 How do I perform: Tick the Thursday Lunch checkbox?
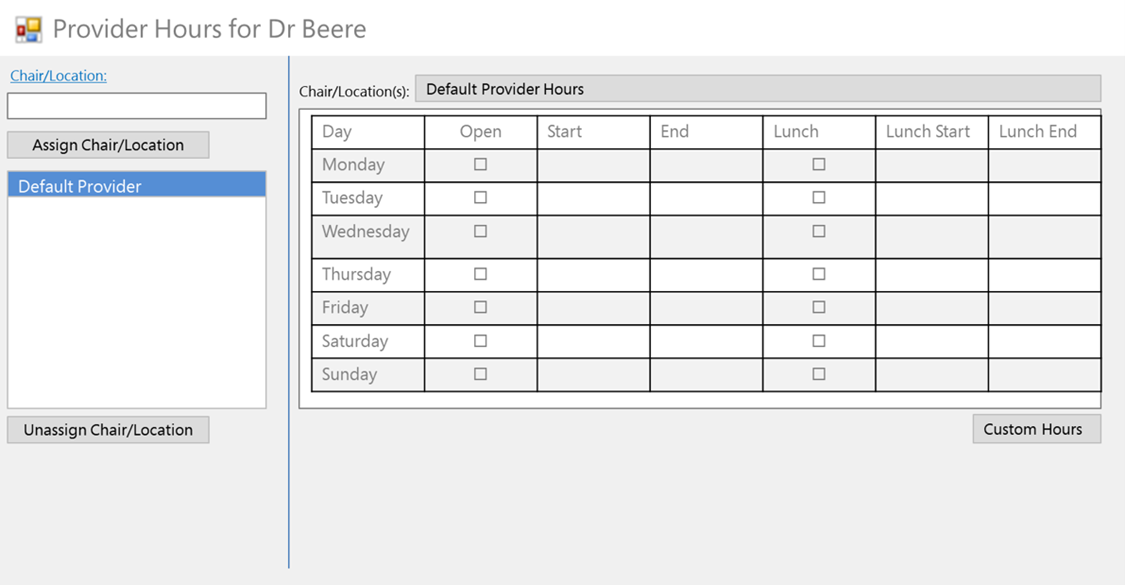pos(819,274)
